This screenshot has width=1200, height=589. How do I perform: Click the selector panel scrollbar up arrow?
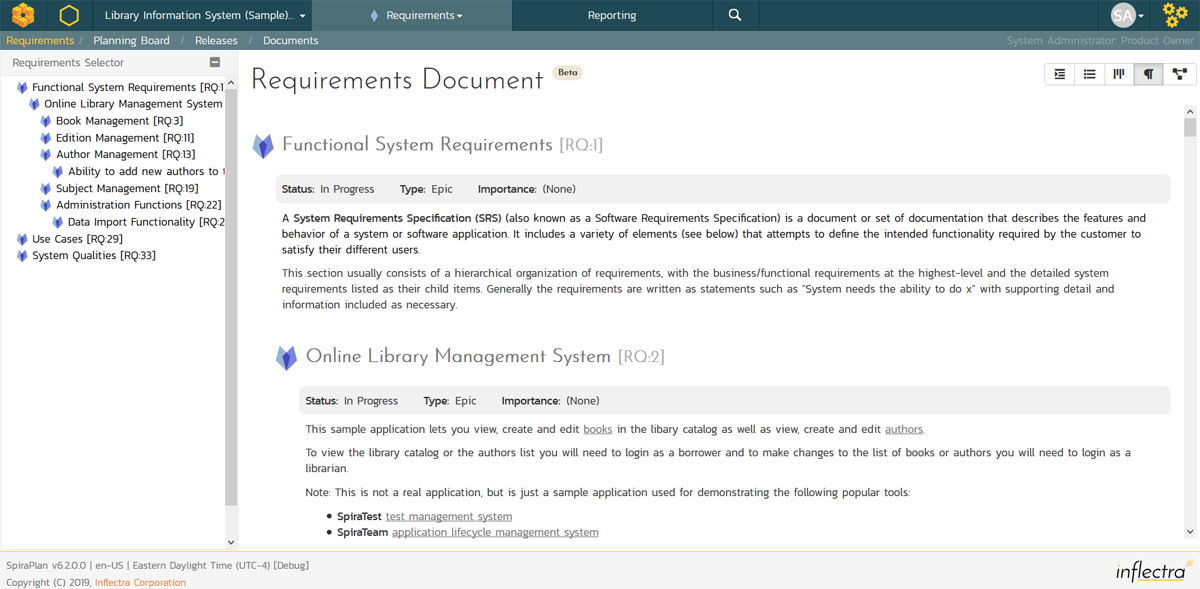click(231, 84)
